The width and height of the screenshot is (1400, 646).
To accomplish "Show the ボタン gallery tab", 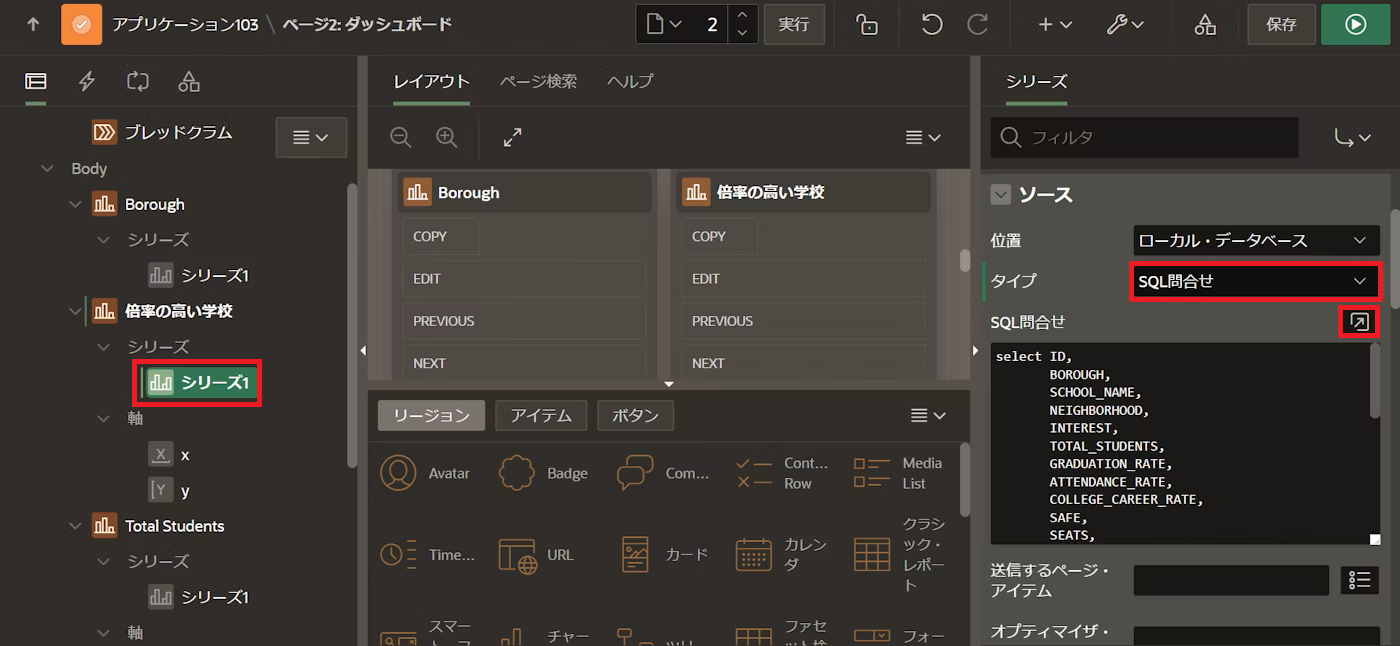I will (635, 416).
